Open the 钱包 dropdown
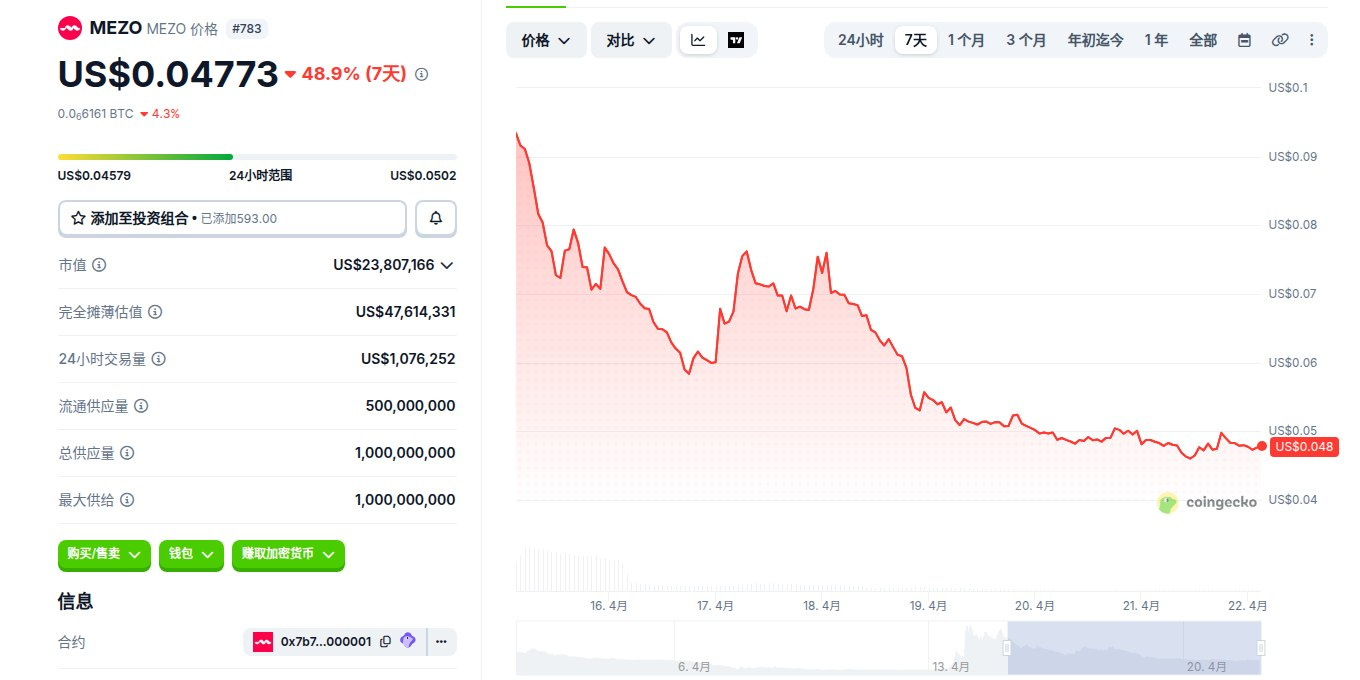 pyautogui.click(x=191, y=554)
